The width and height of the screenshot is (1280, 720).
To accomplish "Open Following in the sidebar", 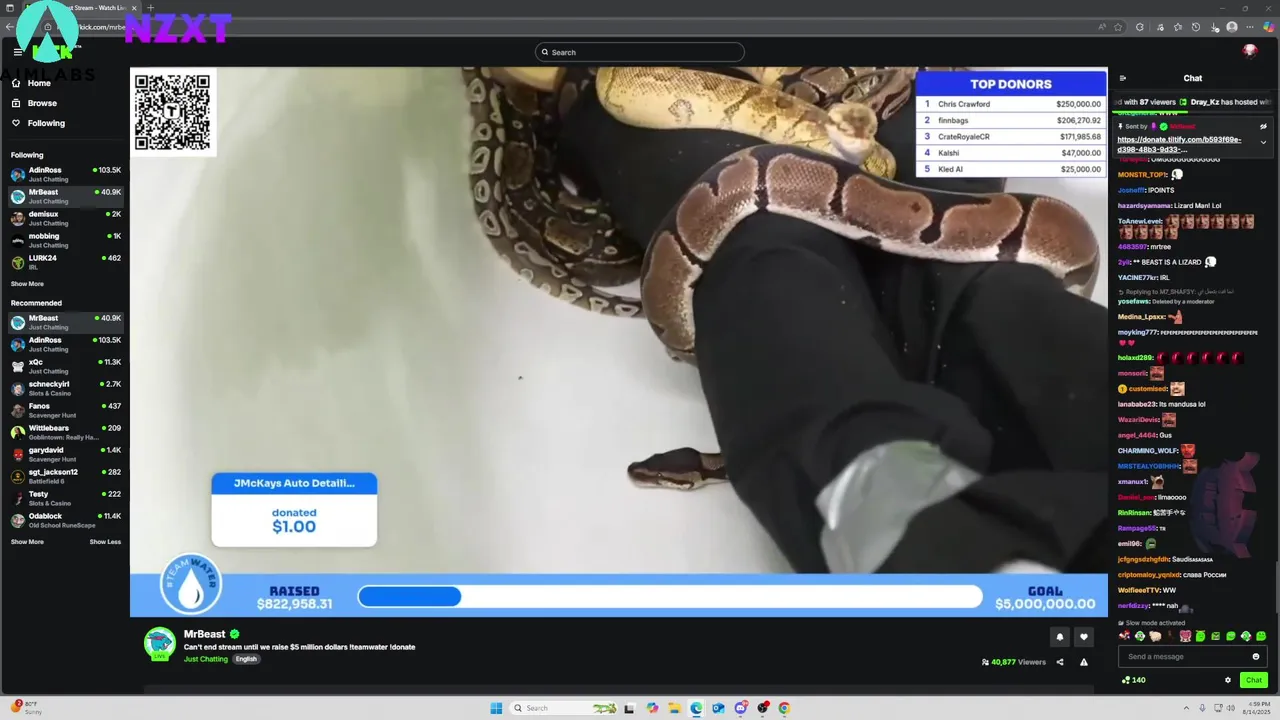I will [x=38, y=123].
